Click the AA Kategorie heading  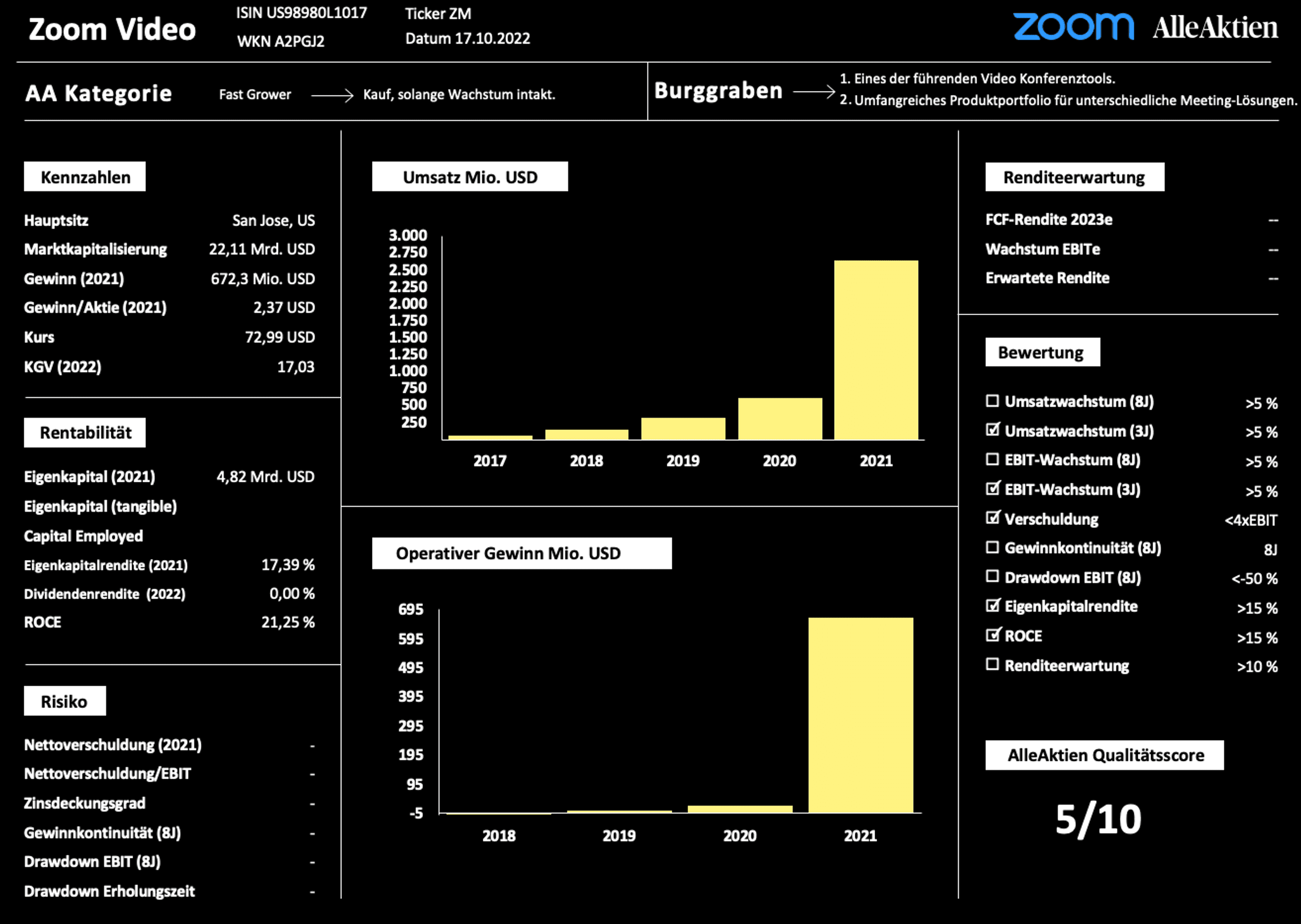coord(99,94)
